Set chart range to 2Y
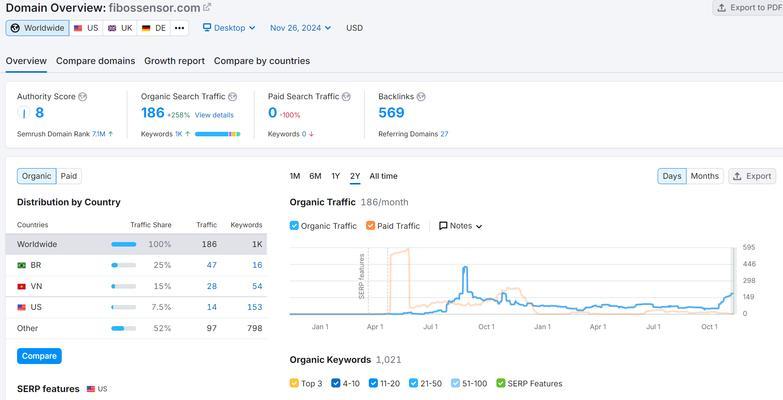Screen dimensions: 783x400 [355, 176]
